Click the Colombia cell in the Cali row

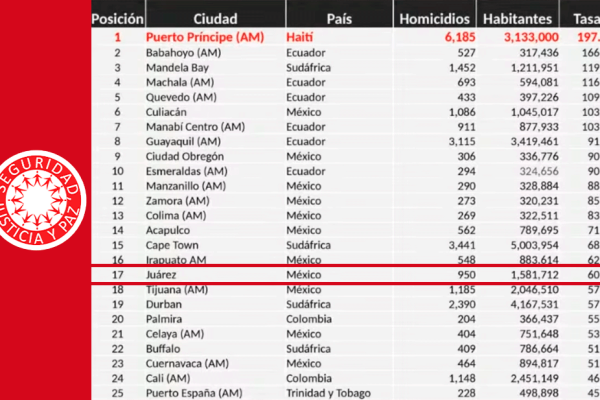click(311, 378)
